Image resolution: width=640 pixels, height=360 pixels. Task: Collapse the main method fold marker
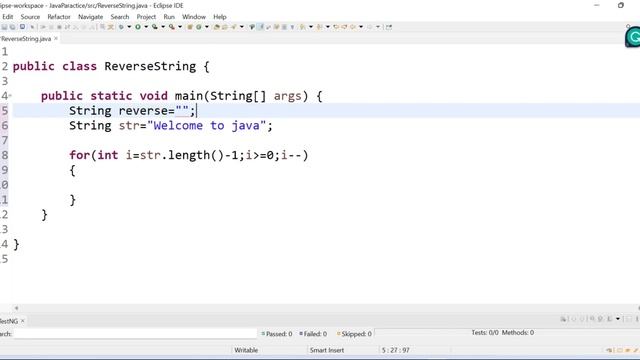pos(10,96)
